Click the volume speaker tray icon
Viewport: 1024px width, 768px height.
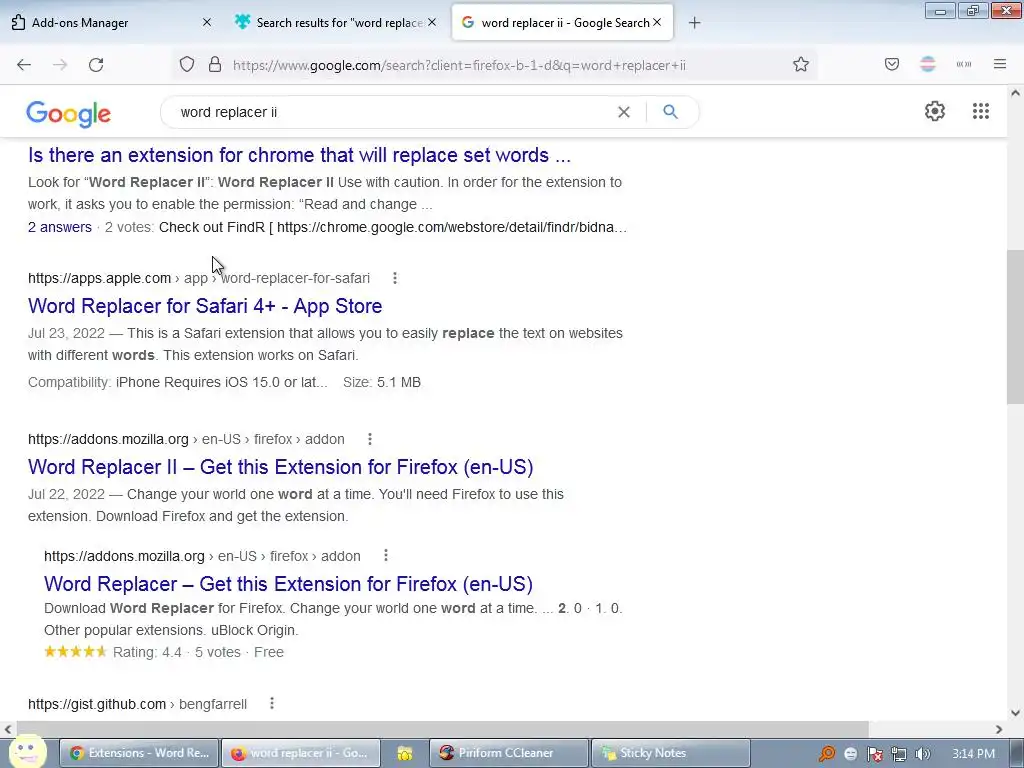coord(922,754)
